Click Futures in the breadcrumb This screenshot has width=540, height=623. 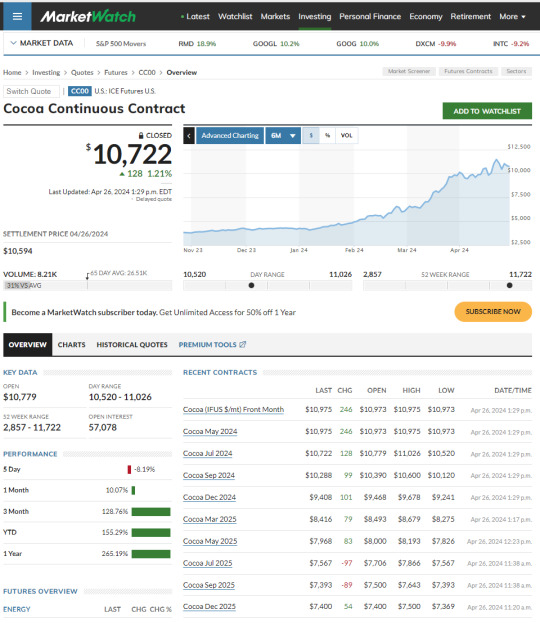coord(116,72)
